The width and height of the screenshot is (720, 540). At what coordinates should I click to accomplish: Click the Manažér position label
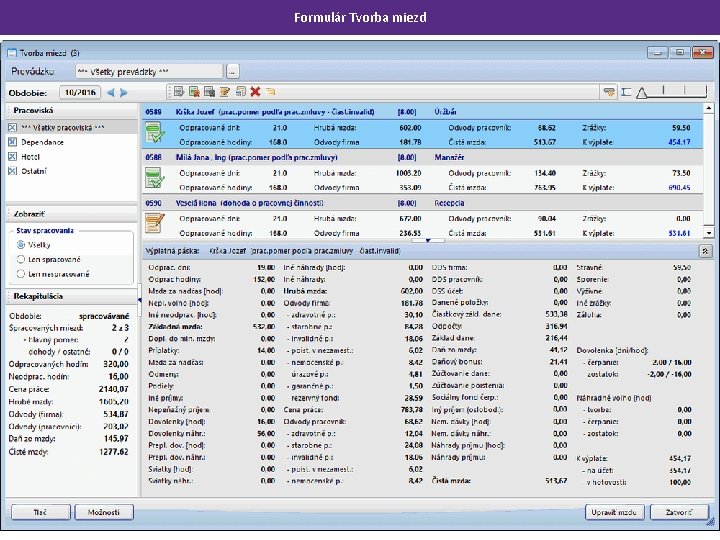coord(450,157)
